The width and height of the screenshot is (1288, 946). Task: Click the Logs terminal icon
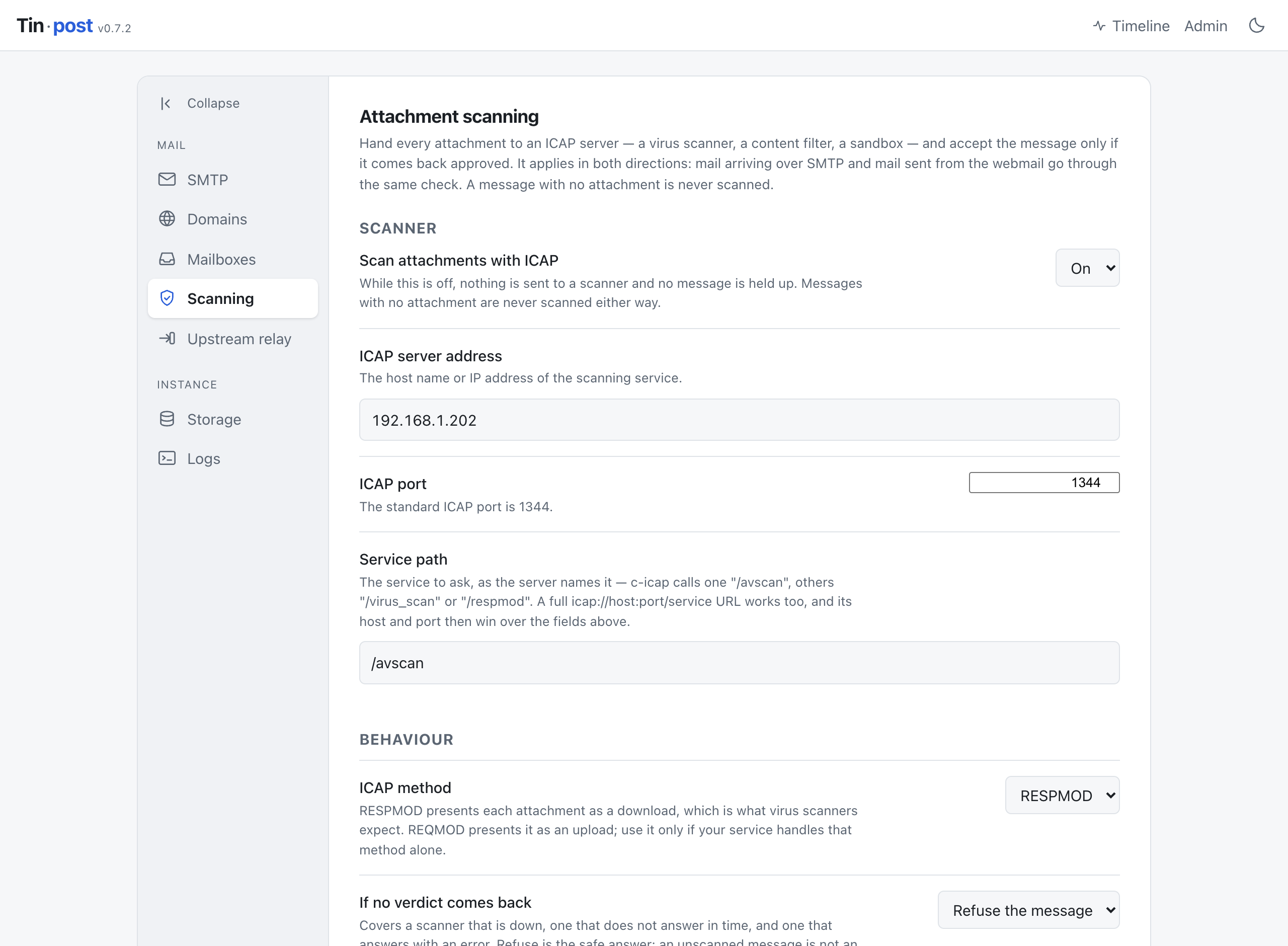pyautogui.click(x=167, y=458)
